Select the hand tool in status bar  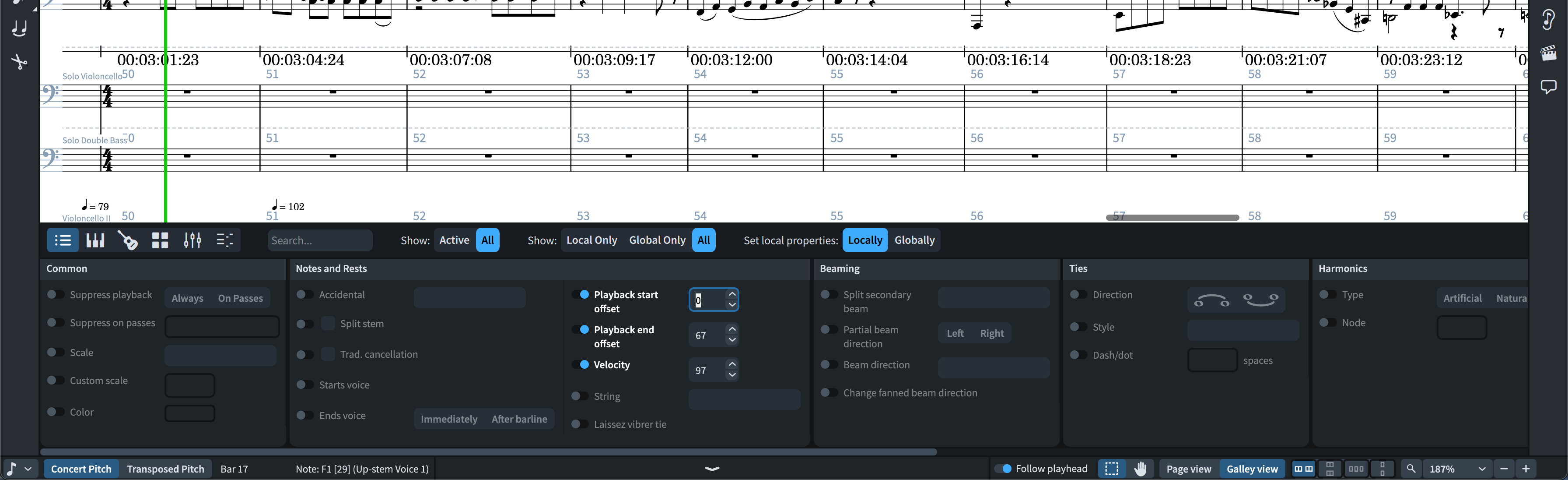pyautogui.click(x=1140, y=469)
